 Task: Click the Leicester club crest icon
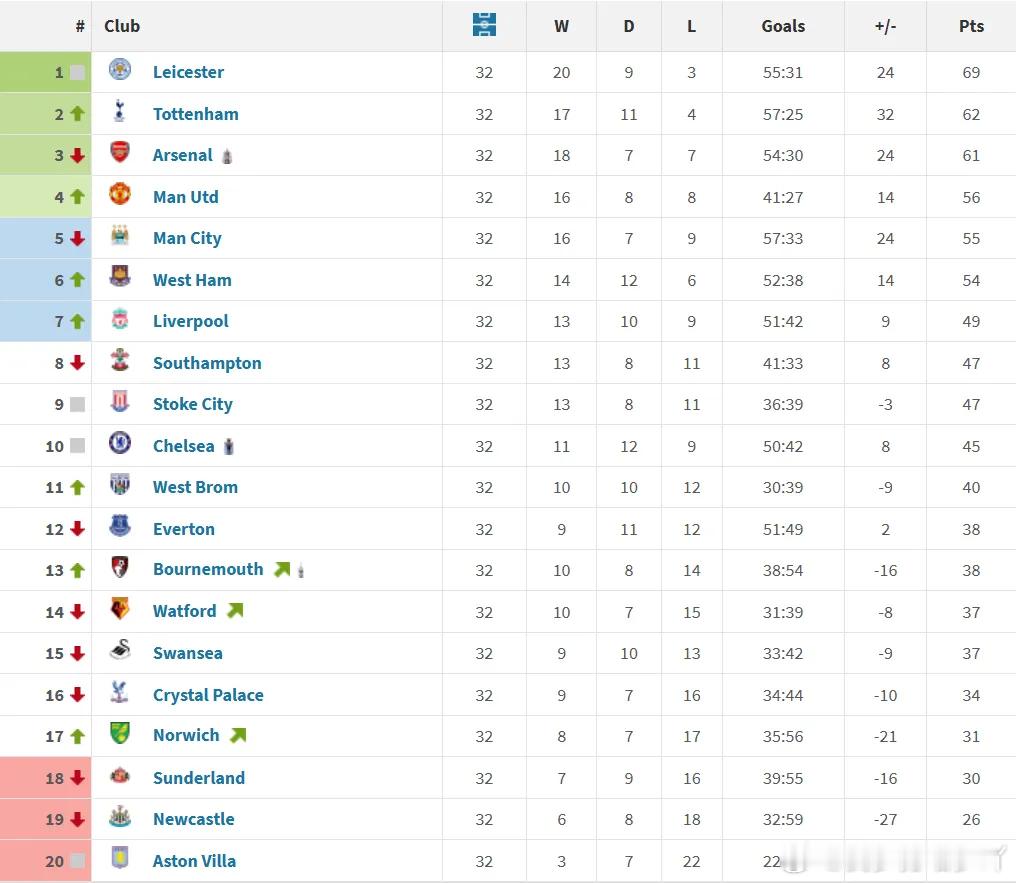point(120,70)
